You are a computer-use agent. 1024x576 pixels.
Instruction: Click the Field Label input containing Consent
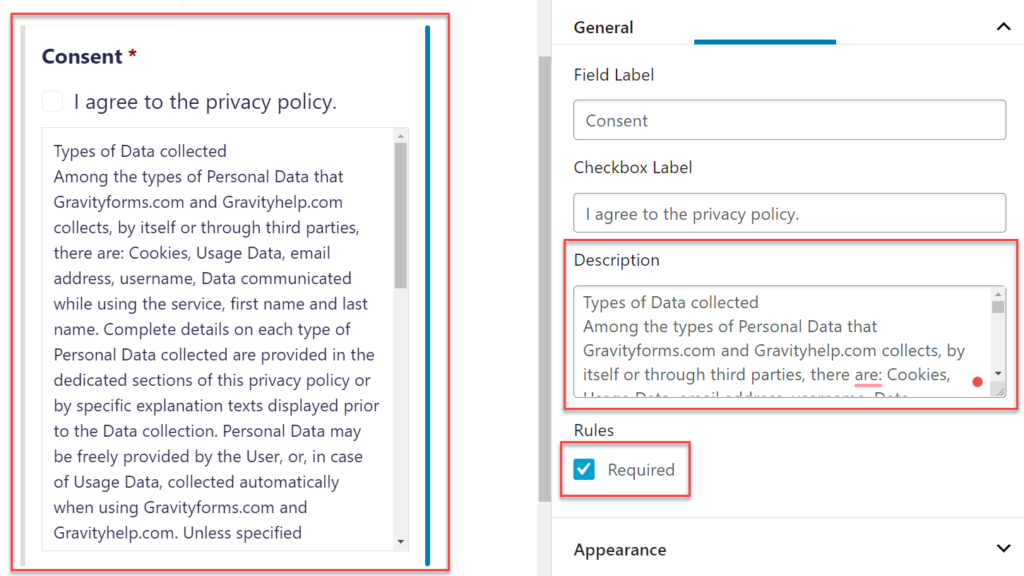[x=790, y=120]
